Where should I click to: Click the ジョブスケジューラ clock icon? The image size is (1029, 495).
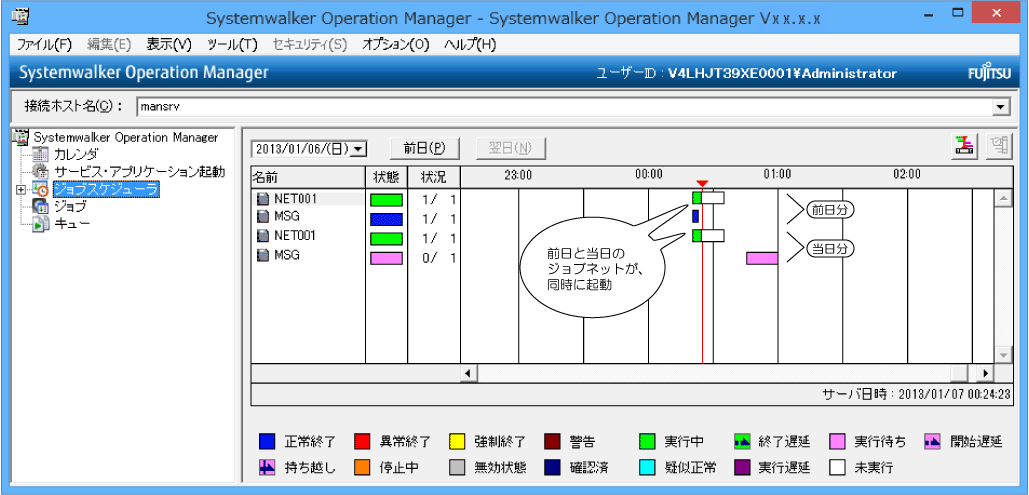coord(40,190)
